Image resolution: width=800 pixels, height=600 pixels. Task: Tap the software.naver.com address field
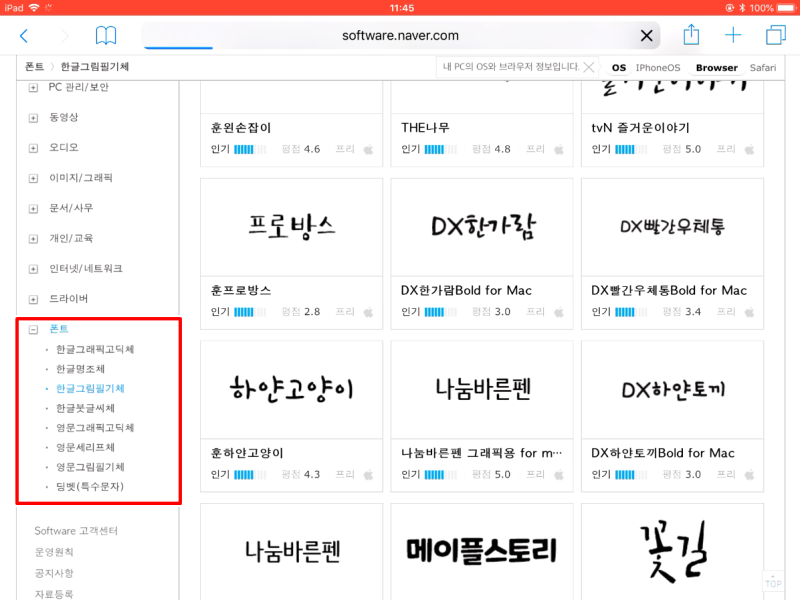pos(401,36)
